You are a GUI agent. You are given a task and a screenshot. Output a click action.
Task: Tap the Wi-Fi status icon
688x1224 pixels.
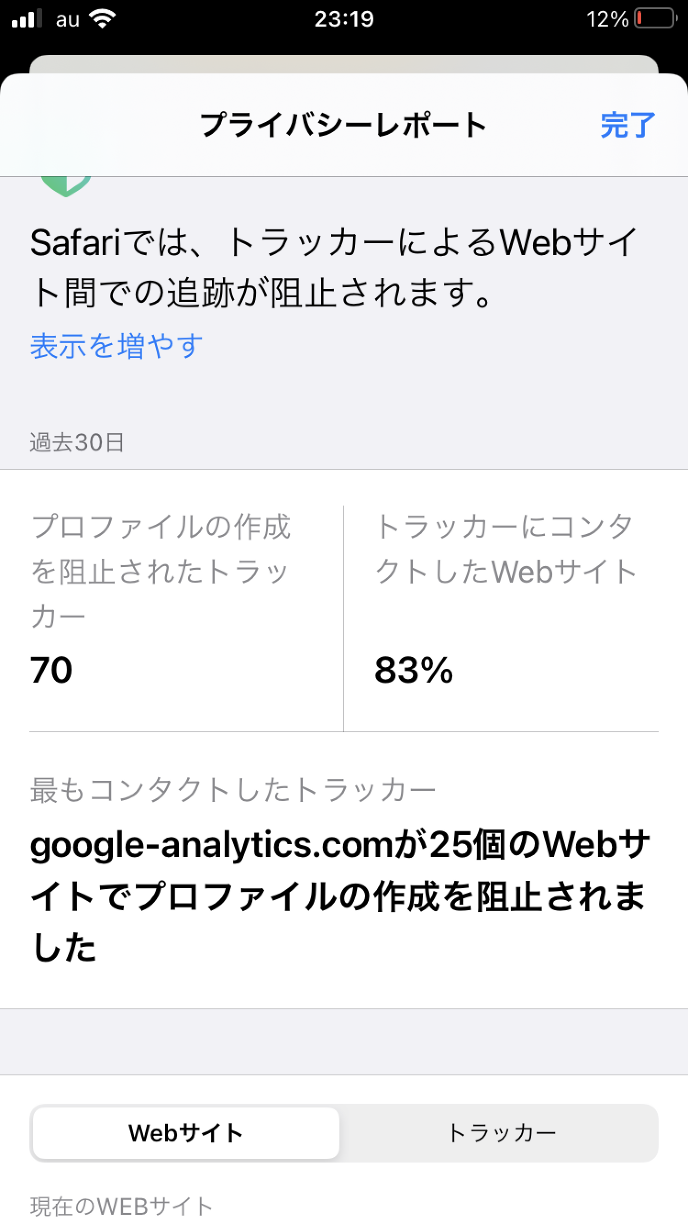tap(101, 19)
